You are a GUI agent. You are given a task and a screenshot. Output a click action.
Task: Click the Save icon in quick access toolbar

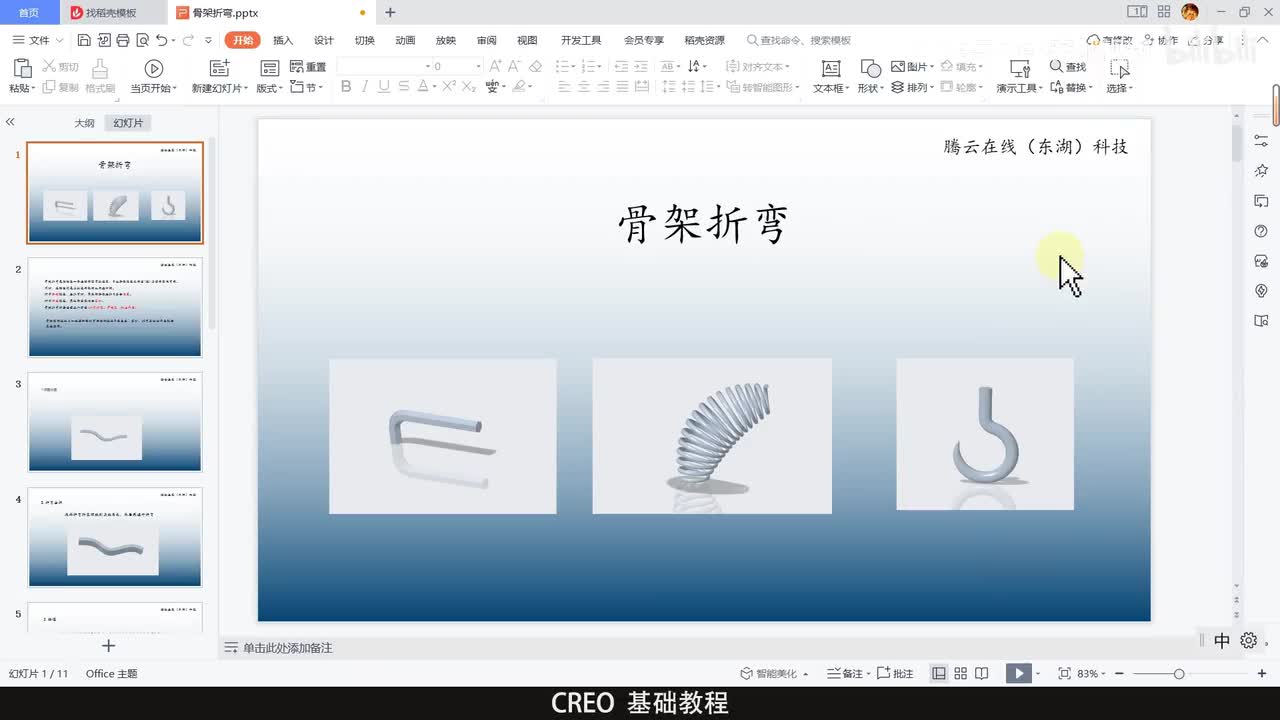click(x=84, y=40)
